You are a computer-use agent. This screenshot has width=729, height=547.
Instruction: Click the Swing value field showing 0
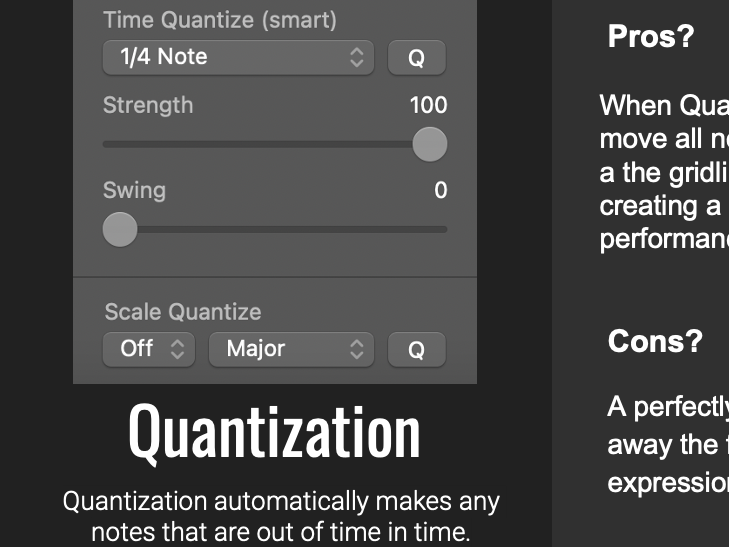tap(440, 190)
